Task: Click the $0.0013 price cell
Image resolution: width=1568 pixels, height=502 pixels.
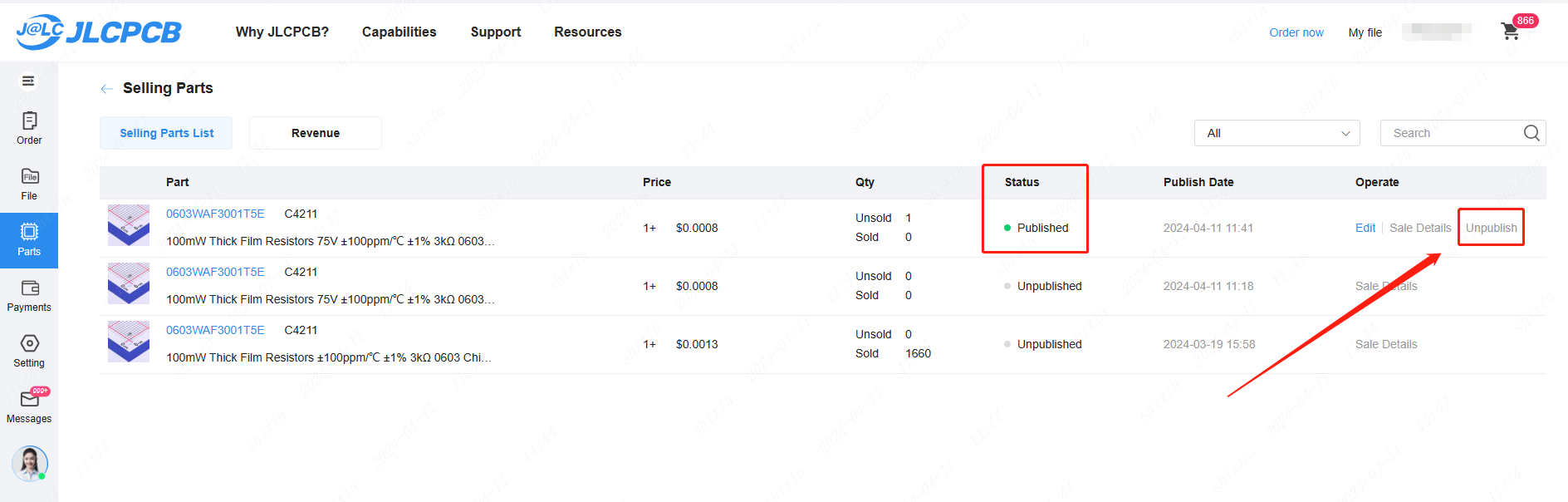Action: (697, 344)
